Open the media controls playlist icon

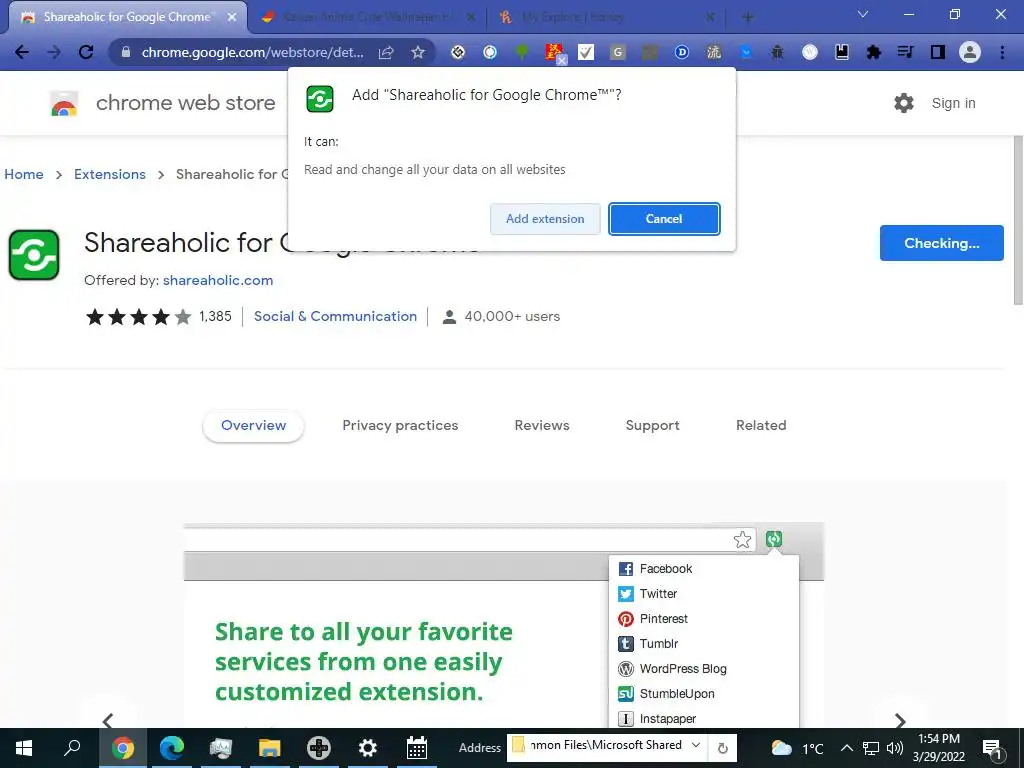click(x=905, y=52)
